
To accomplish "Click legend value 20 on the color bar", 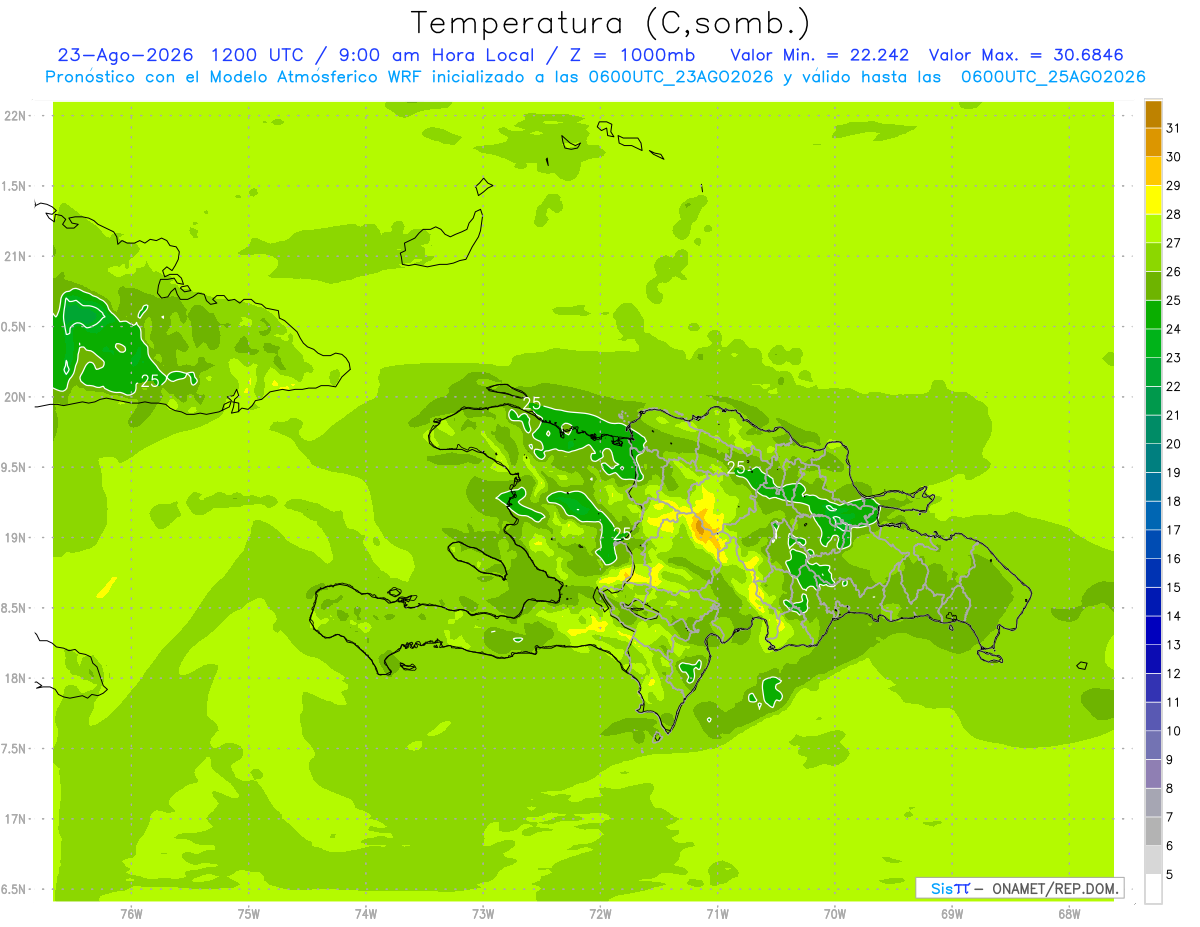I will (1173, 444).
